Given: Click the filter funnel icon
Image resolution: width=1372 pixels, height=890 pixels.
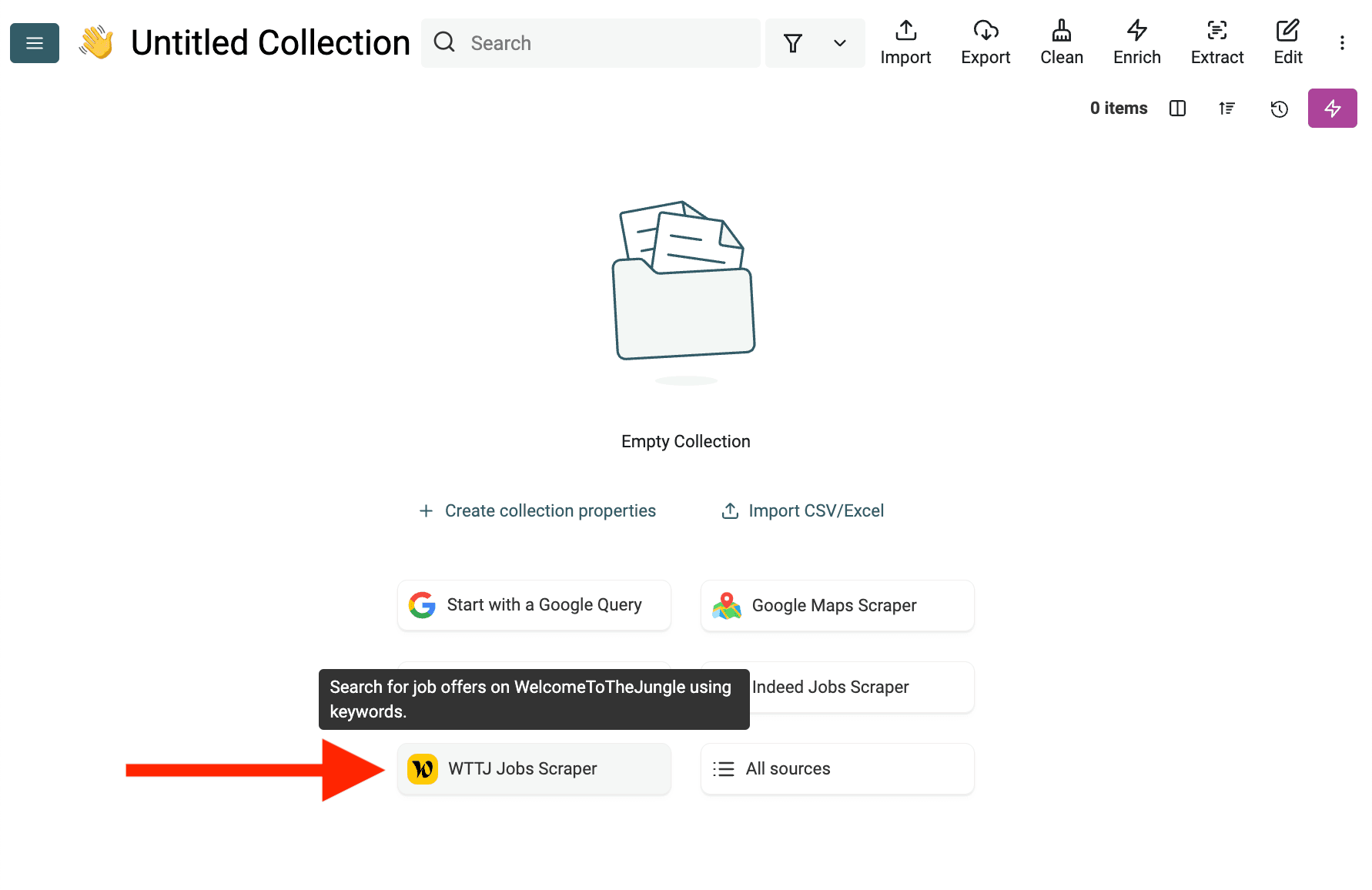Looking at the screenshot, I should [x=793, y=43].
